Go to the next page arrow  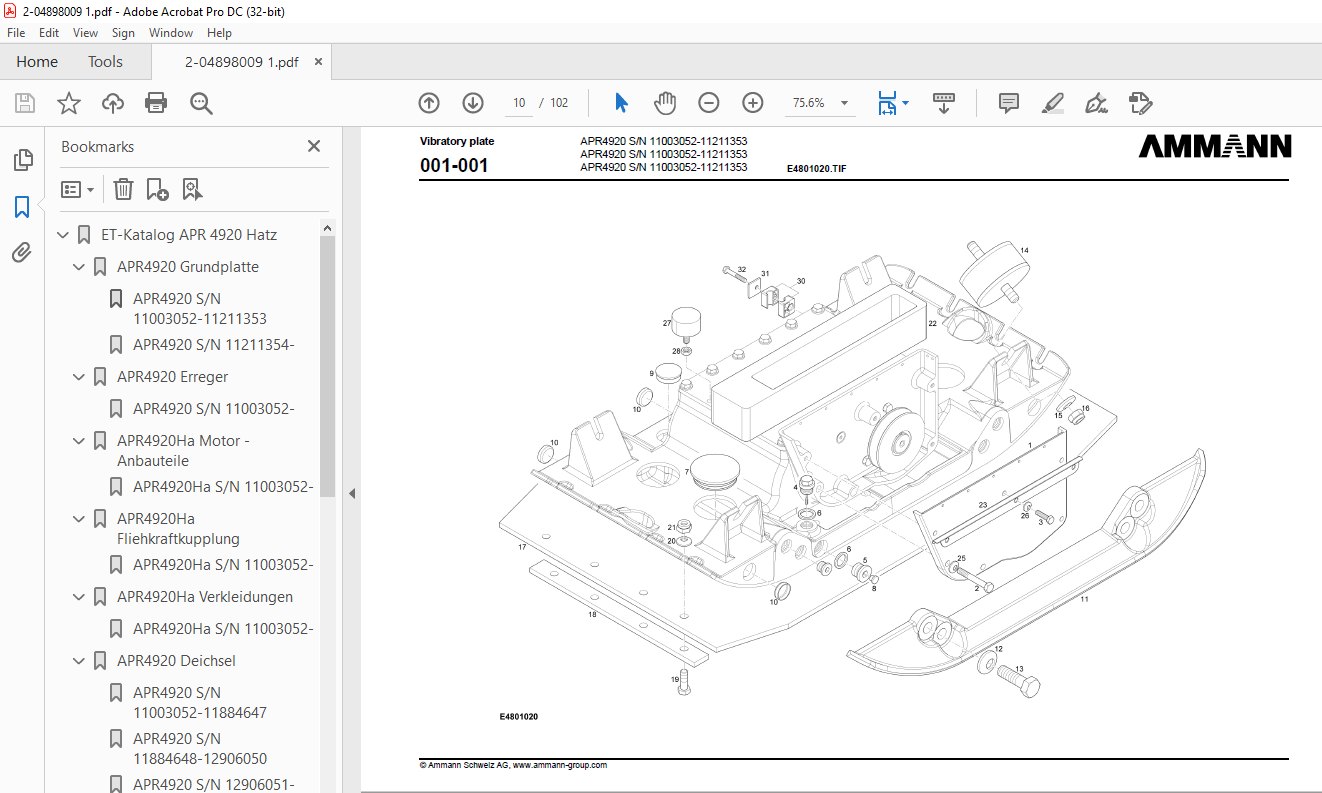[473, 103]
